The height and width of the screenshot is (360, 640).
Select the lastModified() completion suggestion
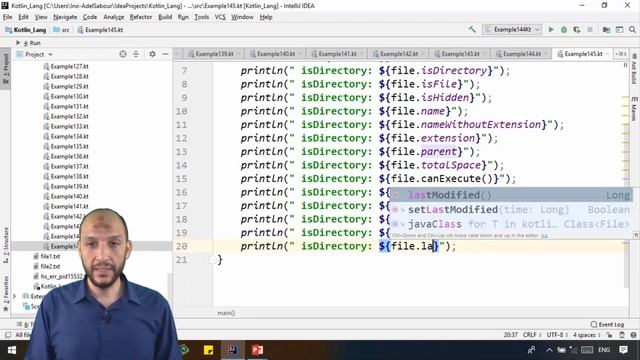tap(511, 195)
